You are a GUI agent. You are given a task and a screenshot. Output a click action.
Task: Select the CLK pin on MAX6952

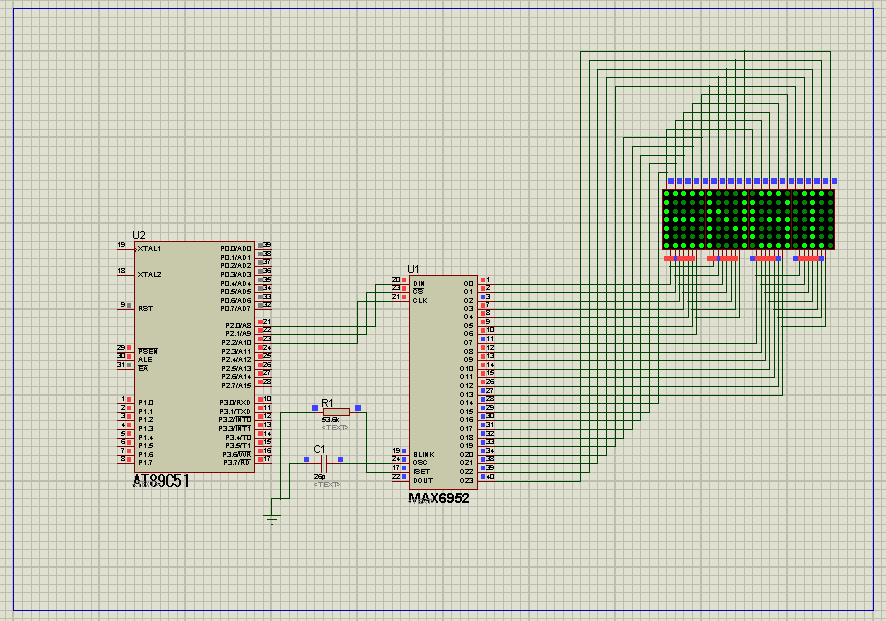click(419, 299)
